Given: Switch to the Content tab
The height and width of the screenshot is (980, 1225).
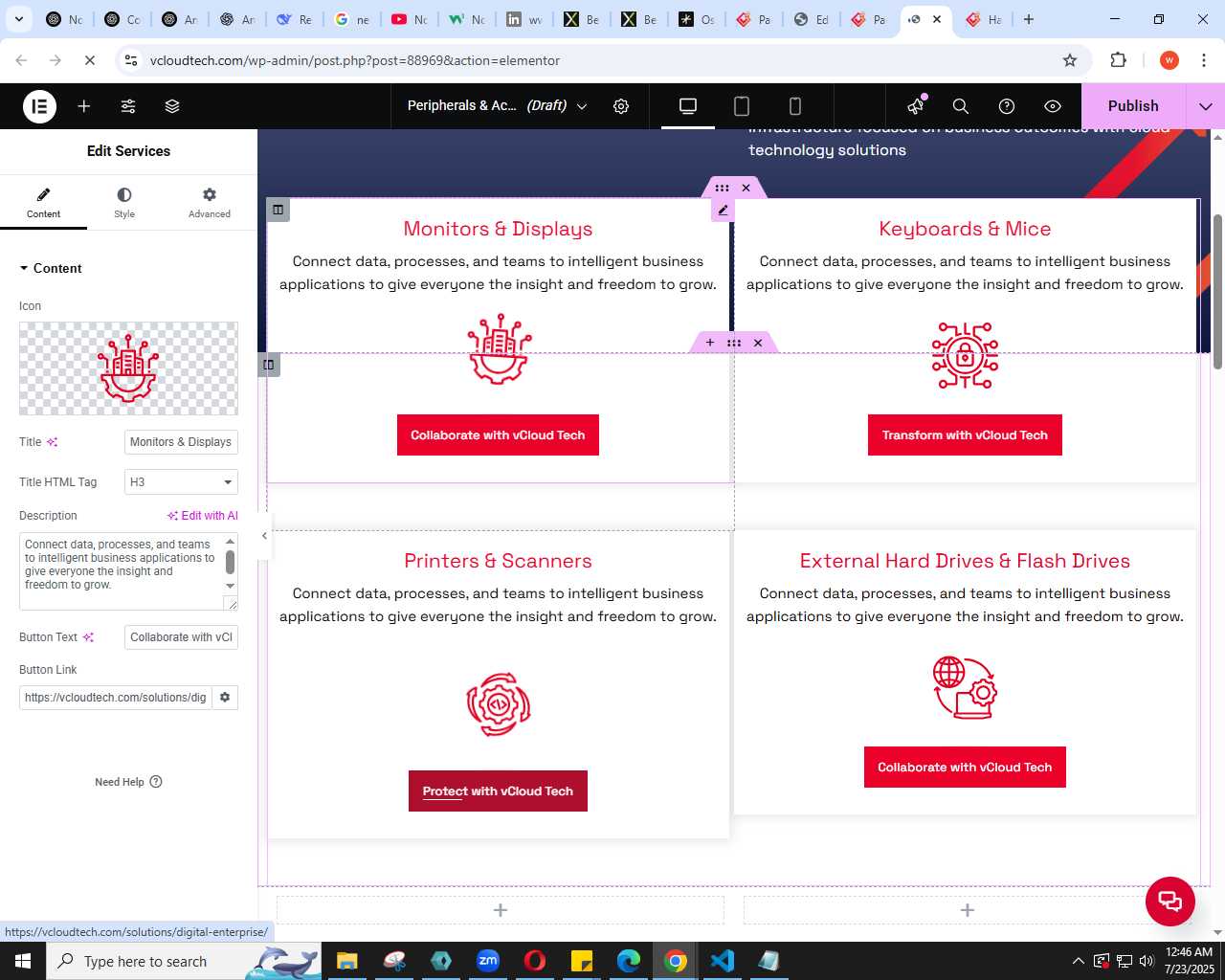Looking at the screenshot, I should 43,203.
